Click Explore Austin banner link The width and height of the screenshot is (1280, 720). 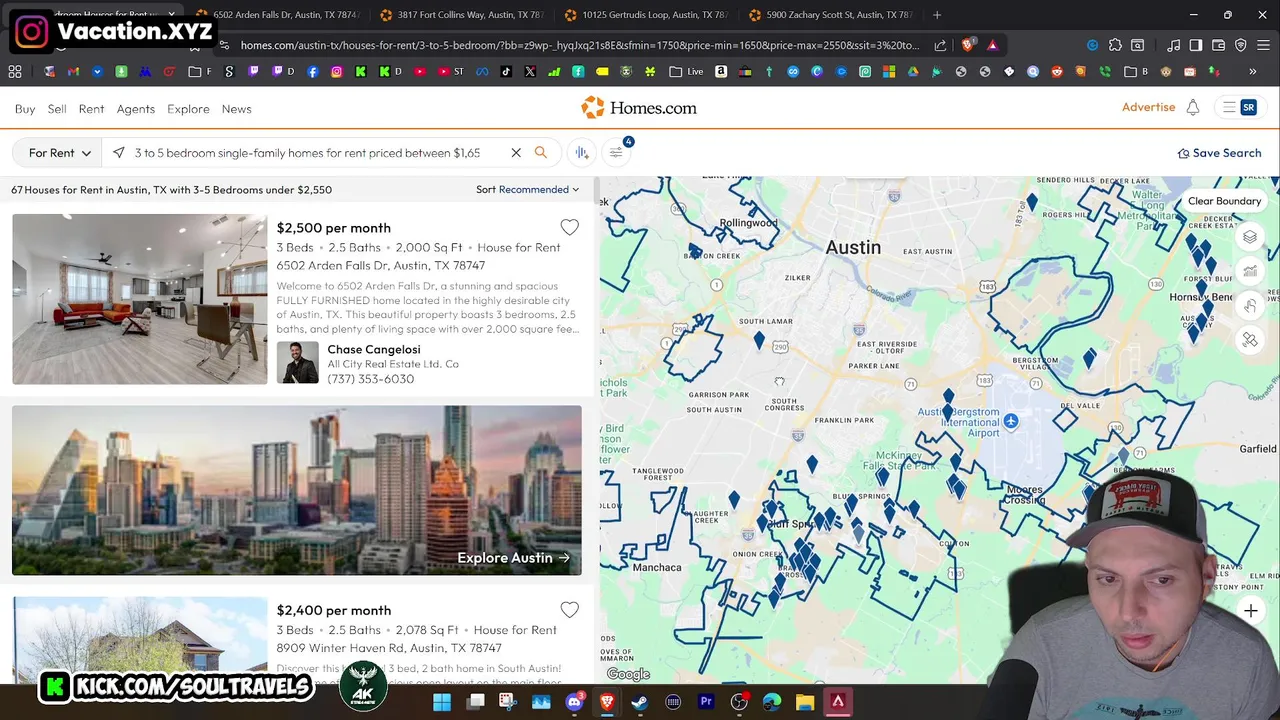pos(513,558)
